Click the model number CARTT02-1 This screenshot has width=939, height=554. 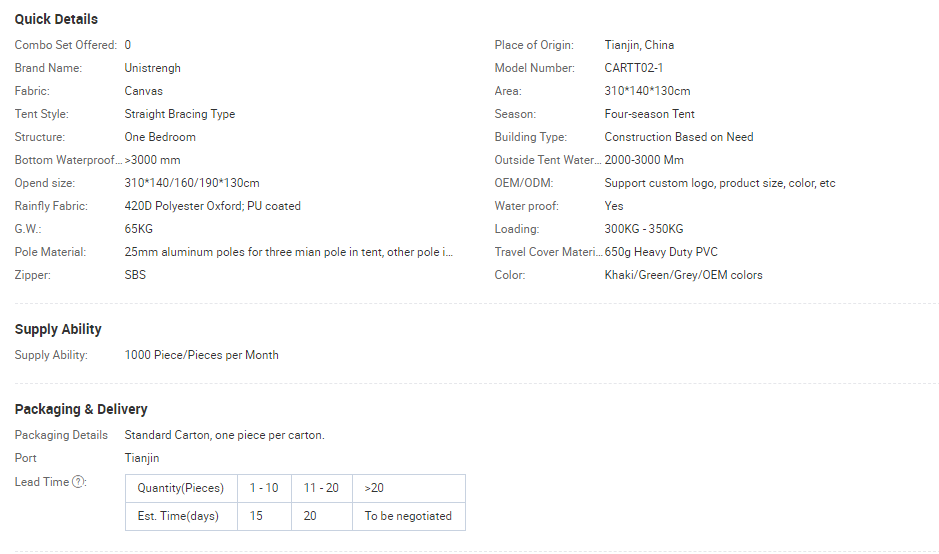(x=633, y=68)
